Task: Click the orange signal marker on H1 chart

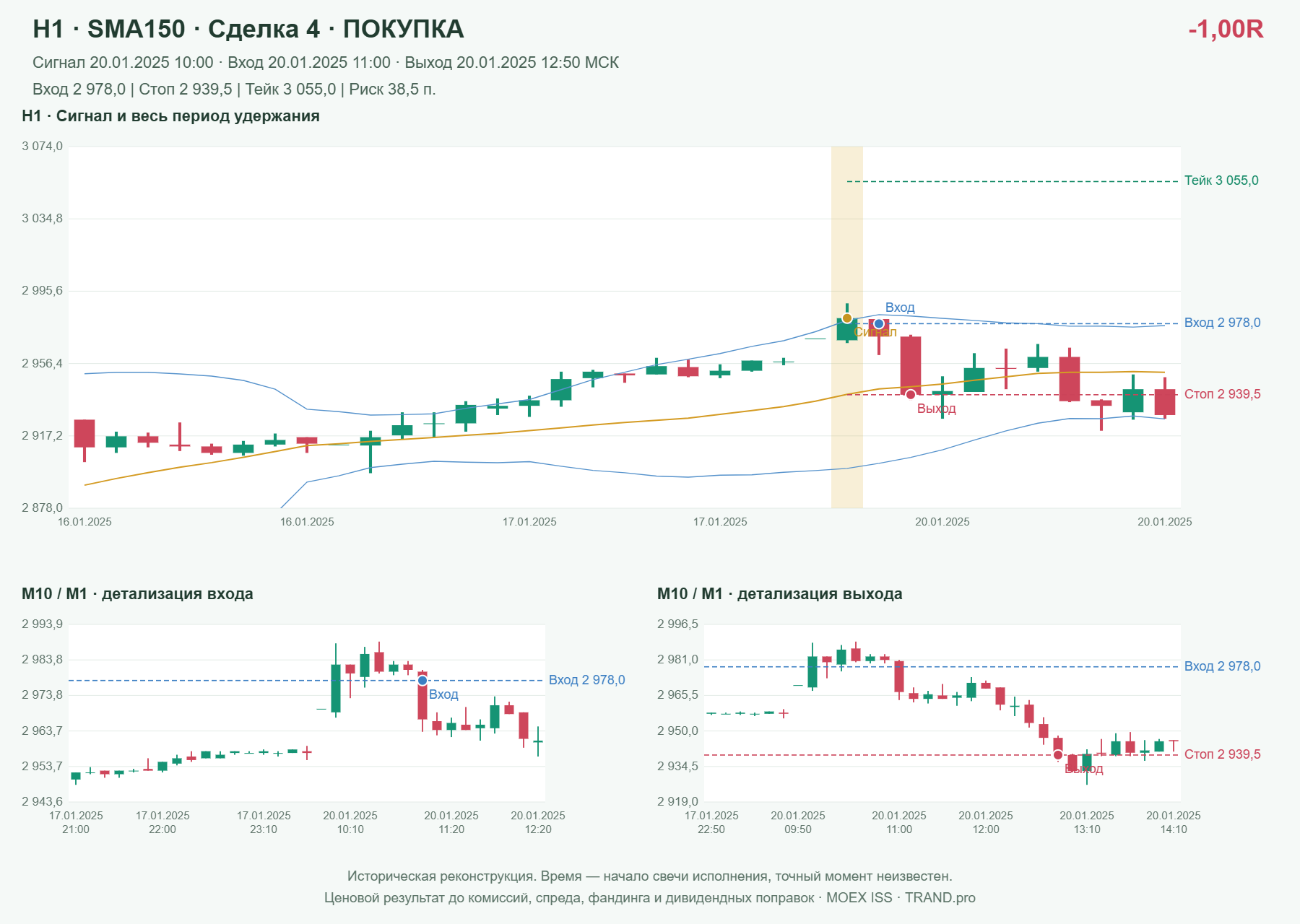Action: click(846, 318)
